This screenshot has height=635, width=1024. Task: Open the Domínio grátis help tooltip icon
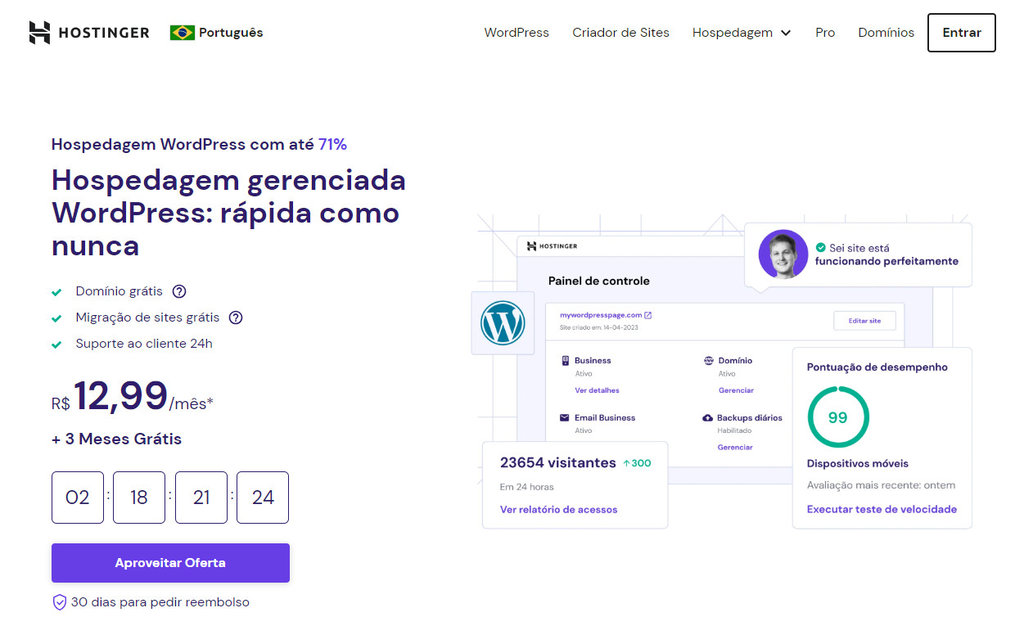179,291
